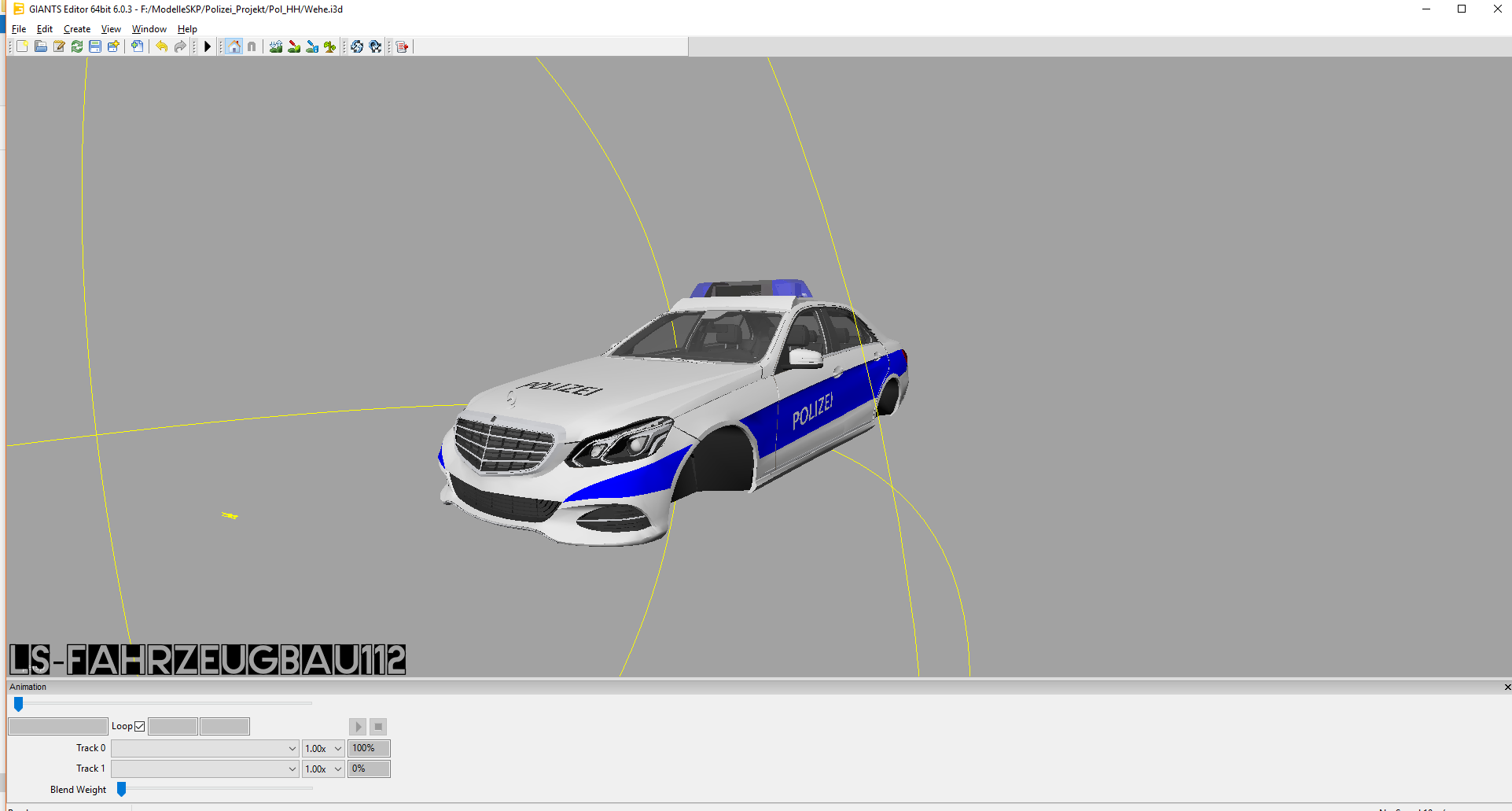Toggle the house icon in the toolbar
This screenshot has height=811, width=1512.
pyautogui.click(x=234, y=46)
